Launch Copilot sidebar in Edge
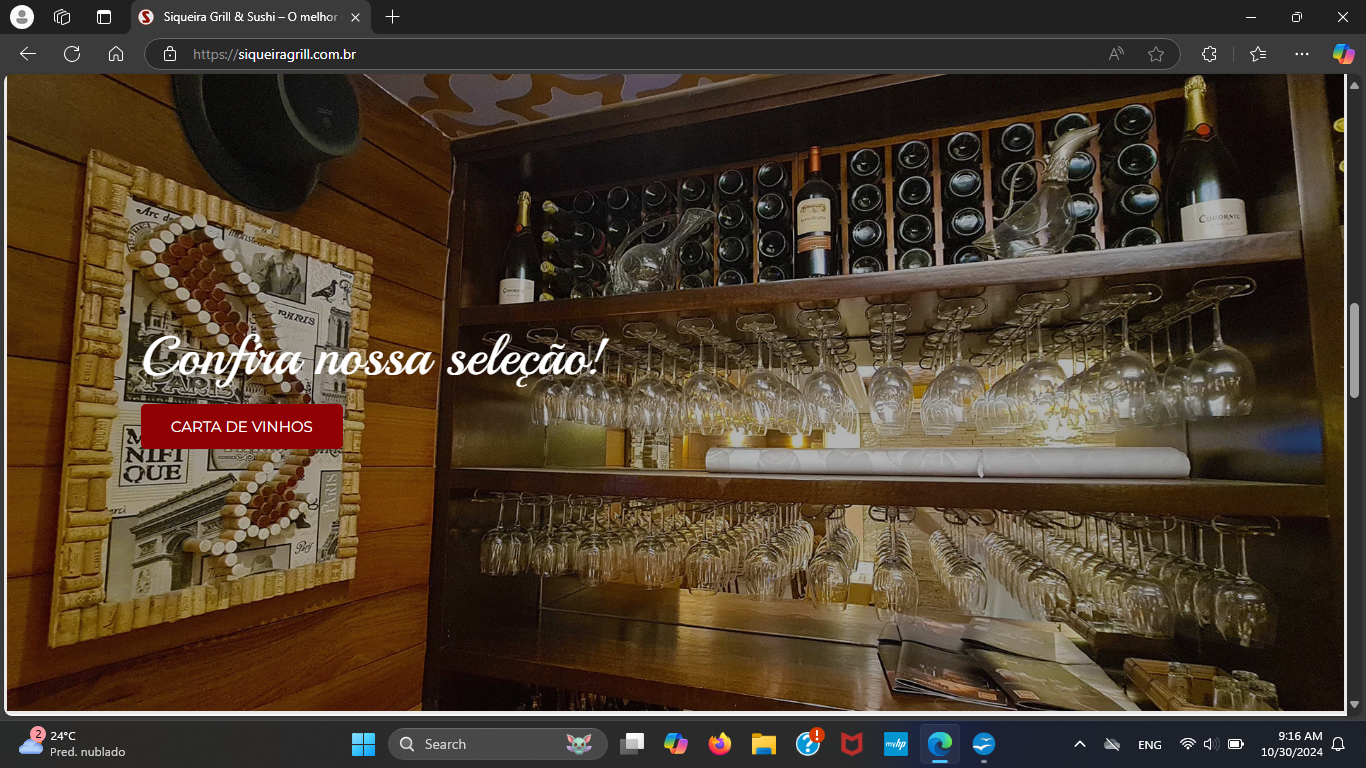This screenshot has height=768, width=1366. (x=1343, y=54)
